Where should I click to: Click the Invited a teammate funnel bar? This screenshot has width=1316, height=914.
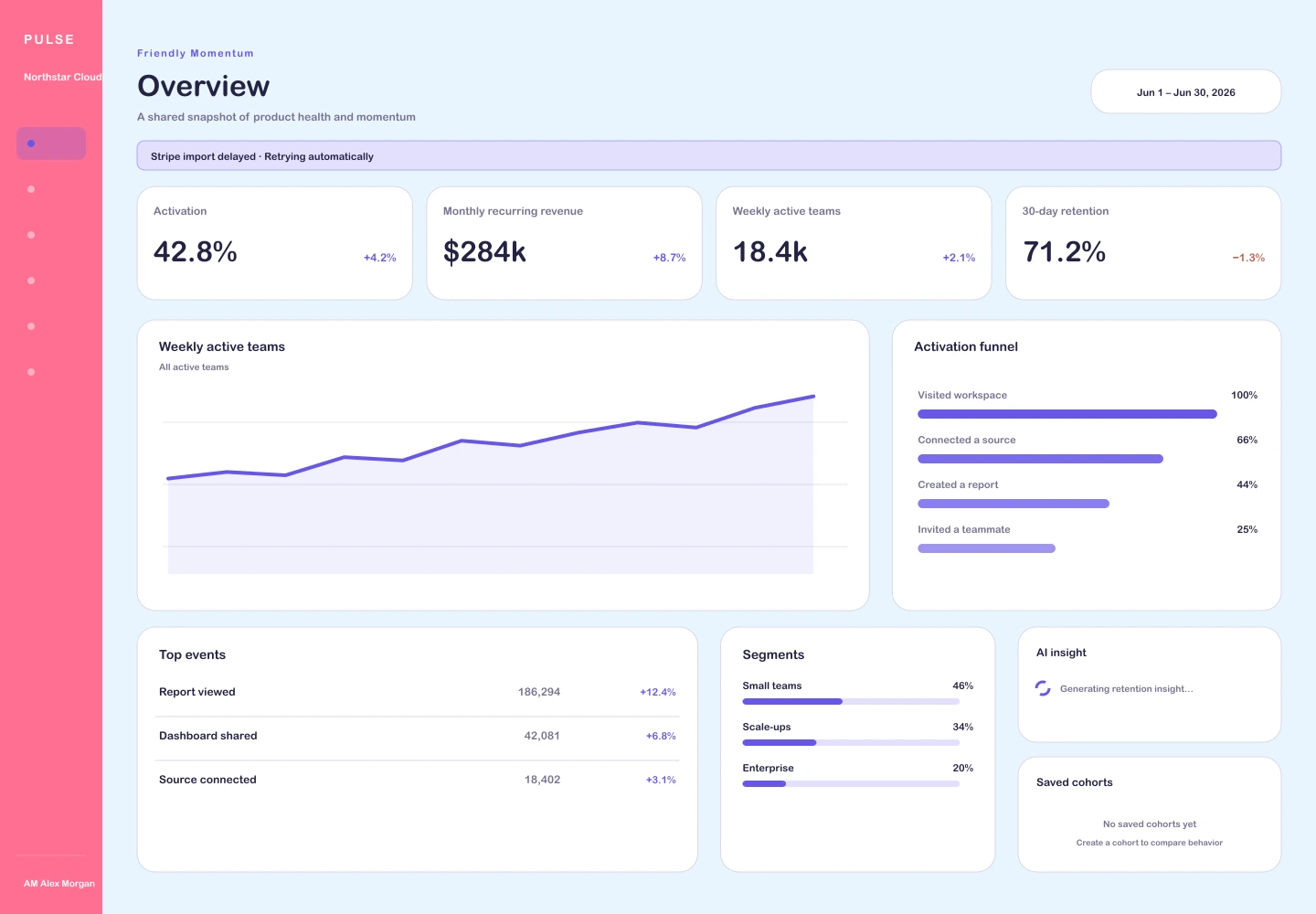tap(986, 548)
